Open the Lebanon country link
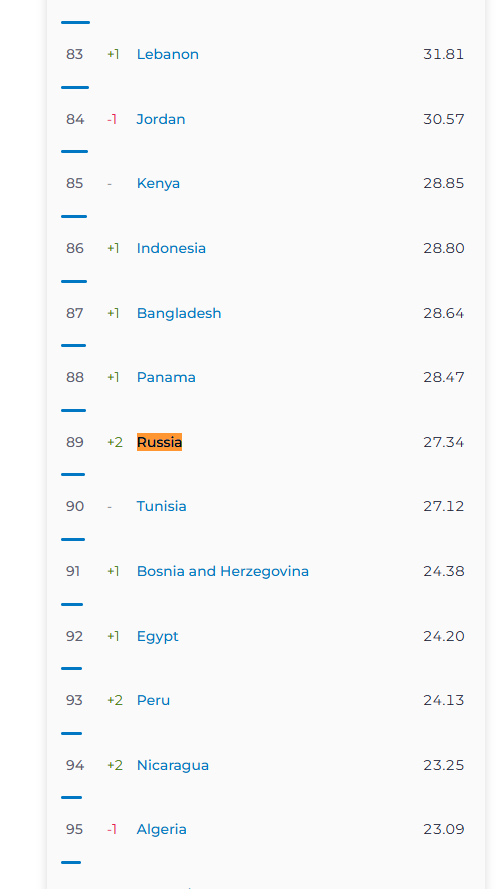Image resolution: width=499 pixels, height=889 pixels. (167, 54)
